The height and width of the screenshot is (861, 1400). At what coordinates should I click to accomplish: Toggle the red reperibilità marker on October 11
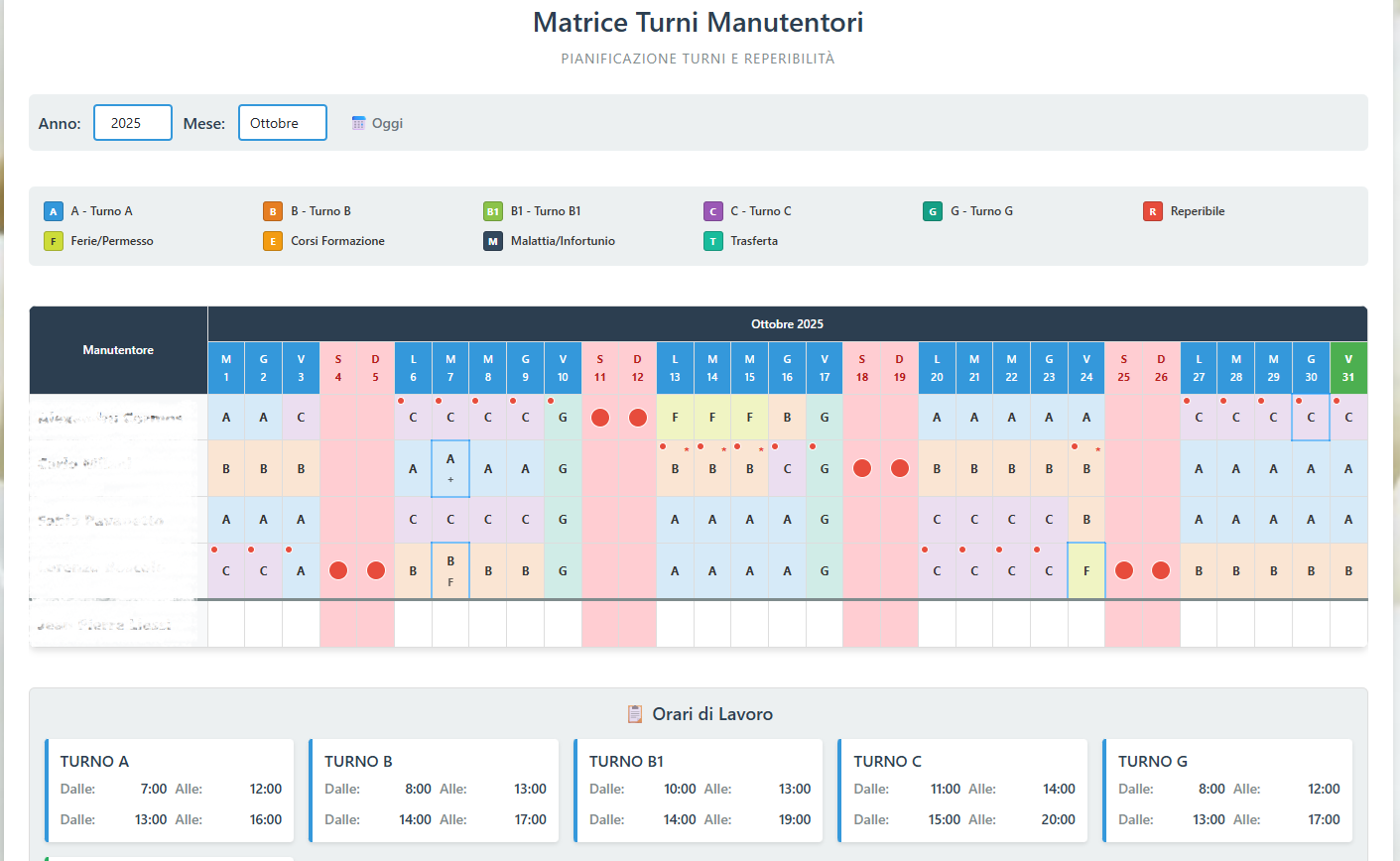(599, 417)
